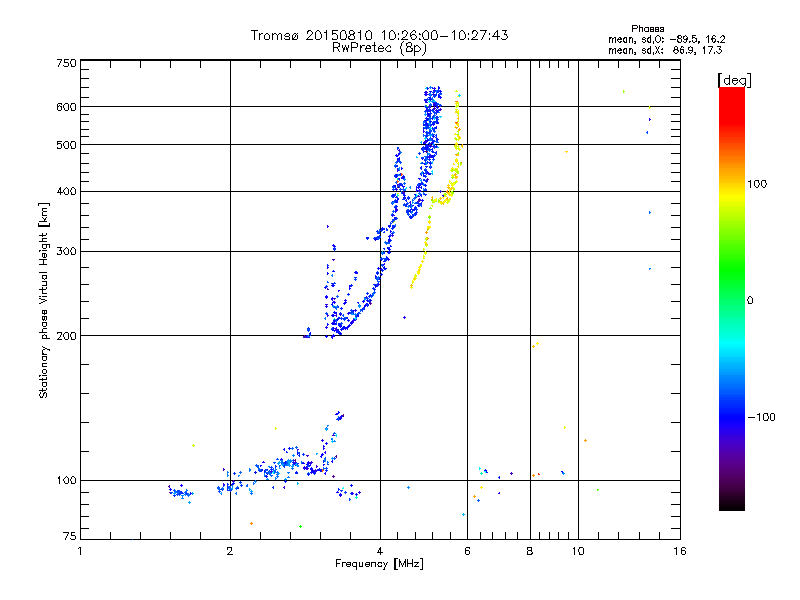This screenshot has height=600, width=800.
Task: Click the colorbar label '-100'
Action: (x=761, y=417)
